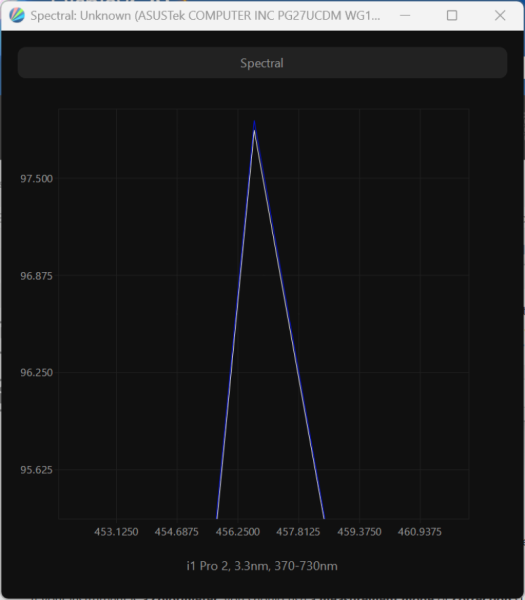The image size is (525, 600).
Task: Click the 459.3750 x-axis label
Action: pyautogui.click(x=359, y=532)
